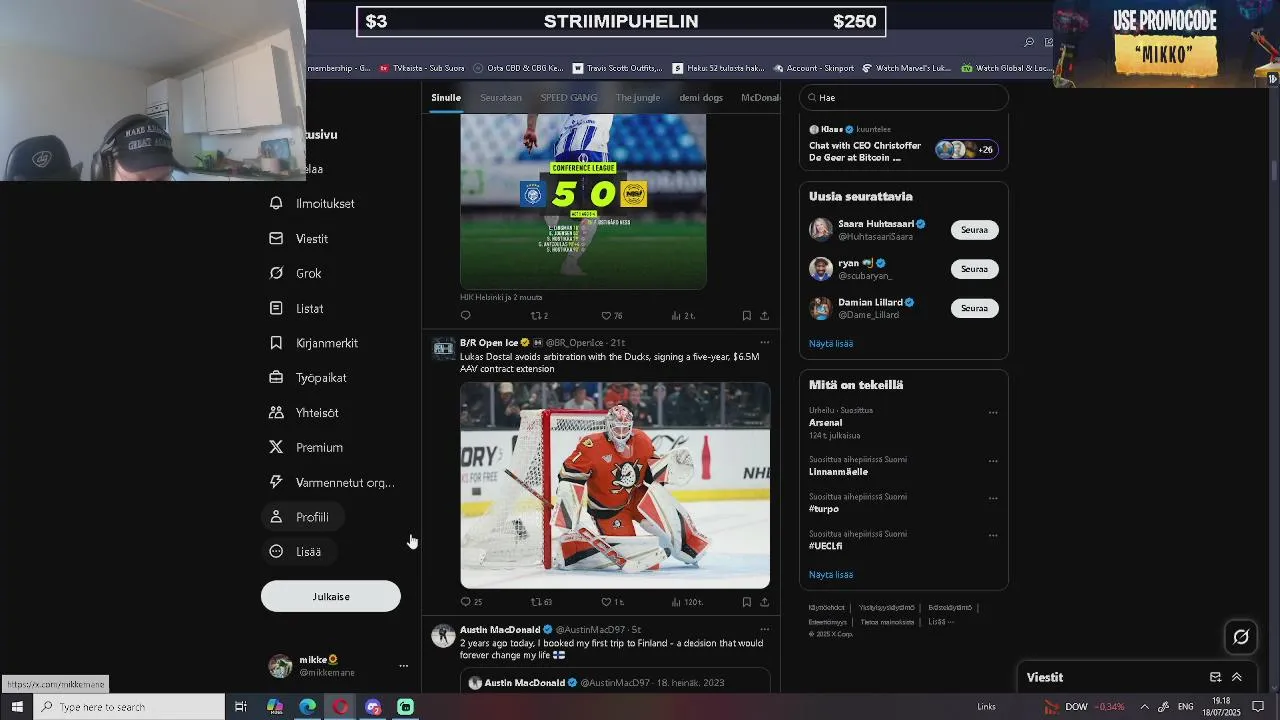This screenshot has height=720, width=1280.
Task: Switch to demi dogs tab
Action: point(701,97)
